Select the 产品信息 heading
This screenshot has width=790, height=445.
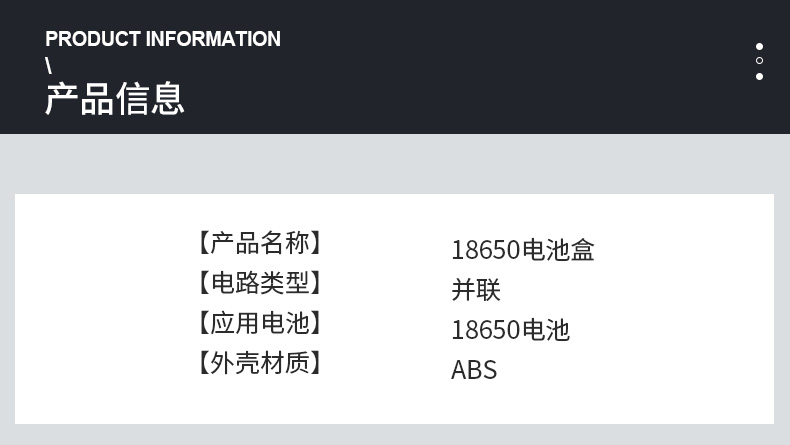pyautogui.click(x=115, y=99)
